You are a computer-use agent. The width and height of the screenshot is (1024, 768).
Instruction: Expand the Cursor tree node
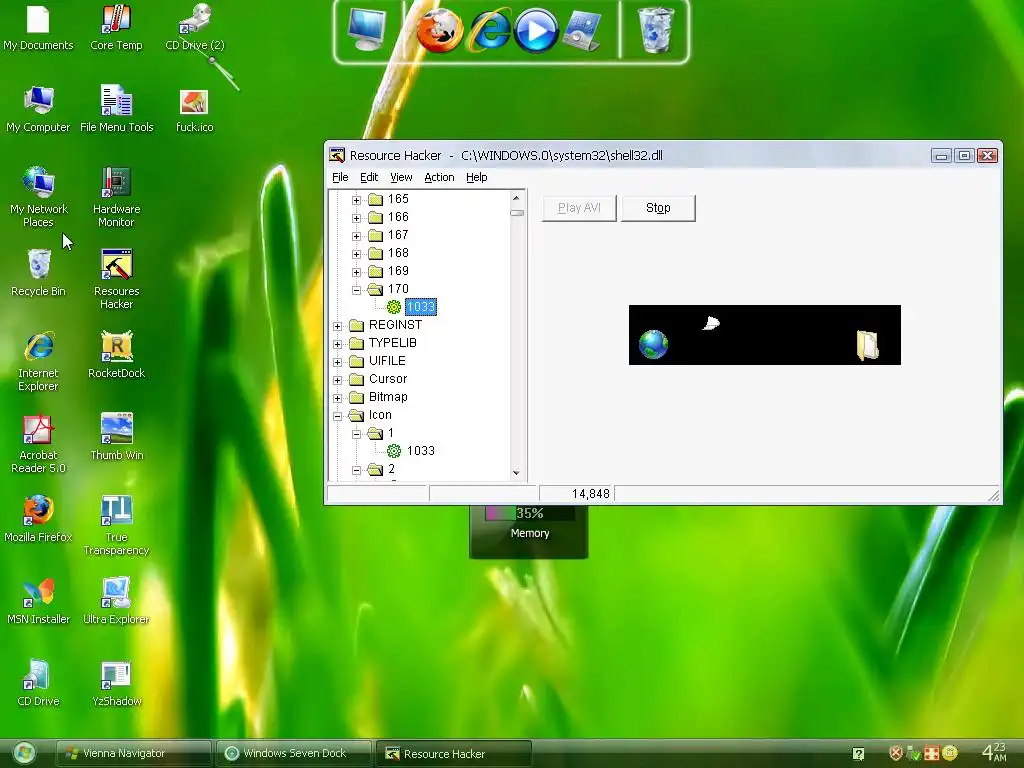click(x=338, y=380)
